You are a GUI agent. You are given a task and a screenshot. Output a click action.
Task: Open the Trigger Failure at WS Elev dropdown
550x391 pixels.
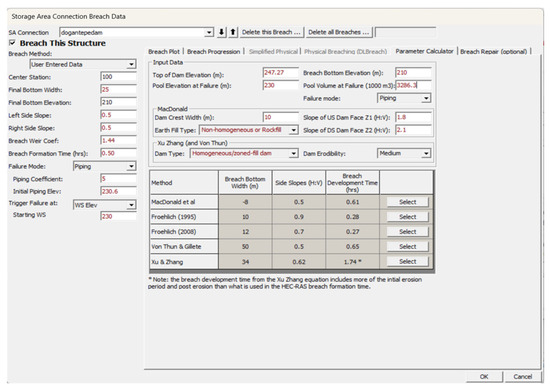click(131, 205)
